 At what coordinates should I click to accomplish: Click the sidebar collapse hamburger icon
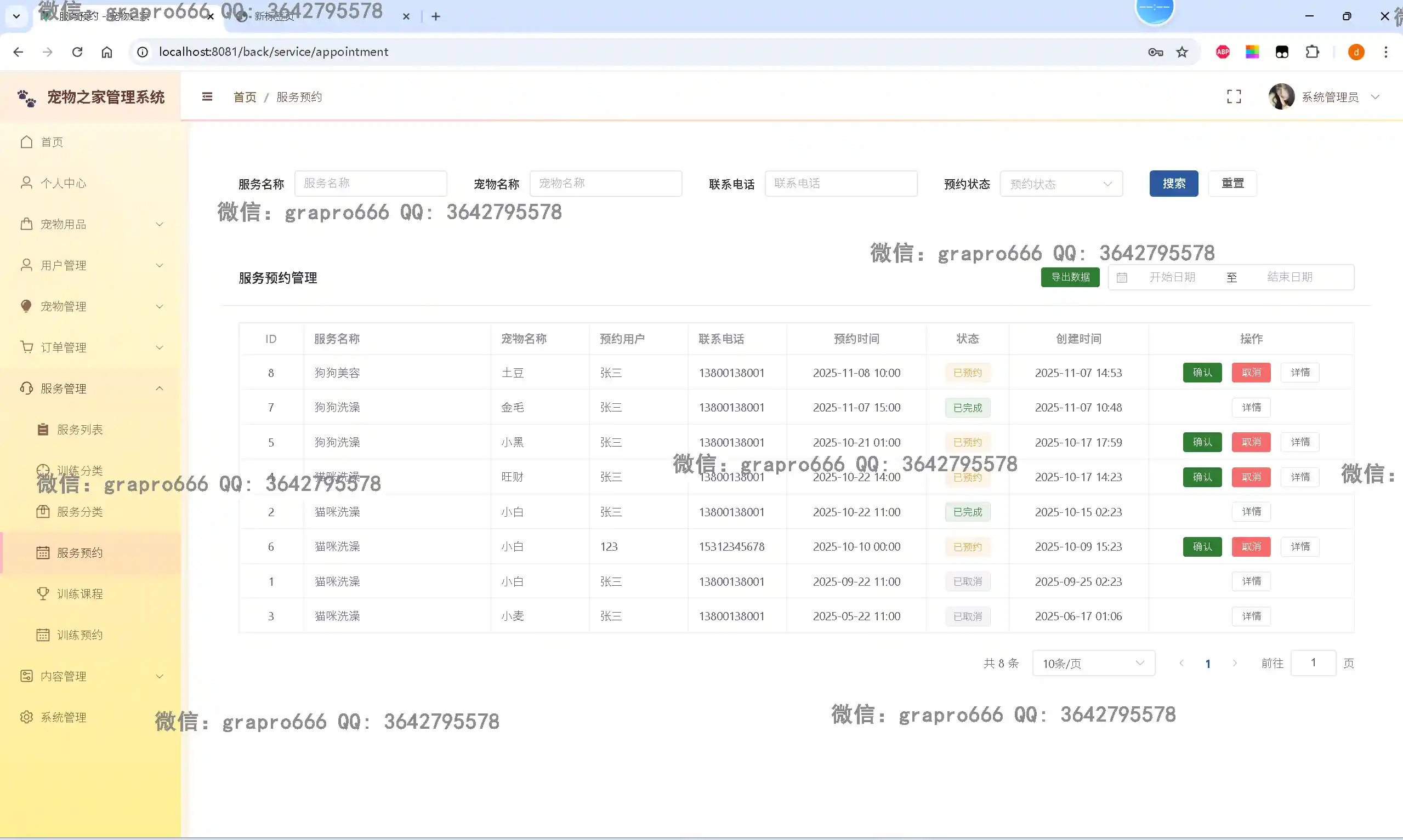207,97
